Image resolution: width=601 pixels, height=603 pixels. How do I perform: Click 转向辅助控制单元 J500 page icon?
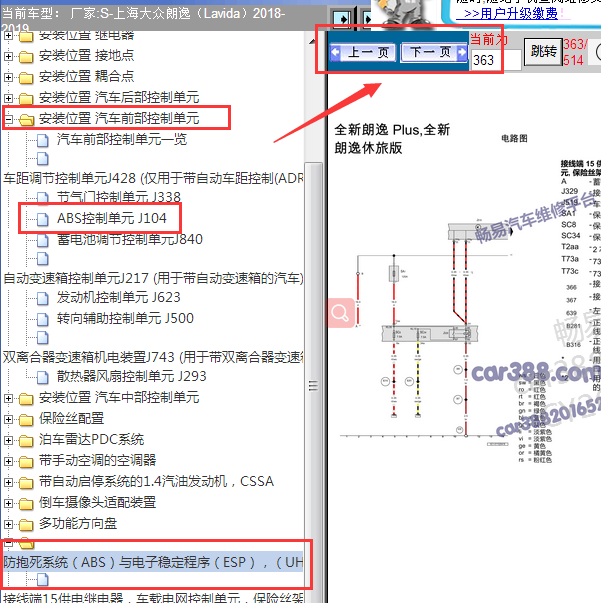click(x=43, y=319)
